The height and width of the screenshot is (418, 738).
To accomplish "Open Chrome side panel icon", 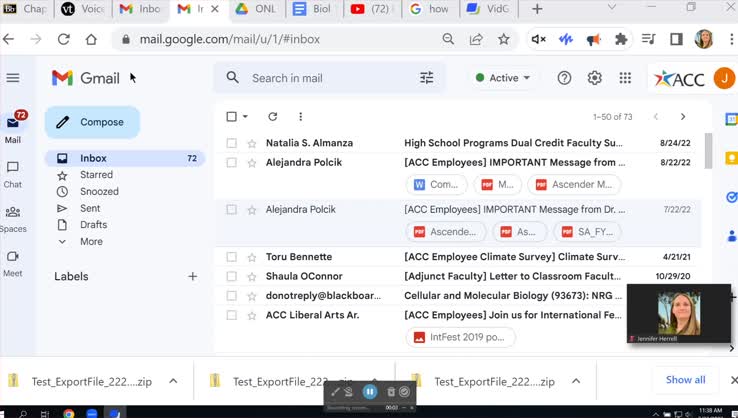I will (676, 39).
